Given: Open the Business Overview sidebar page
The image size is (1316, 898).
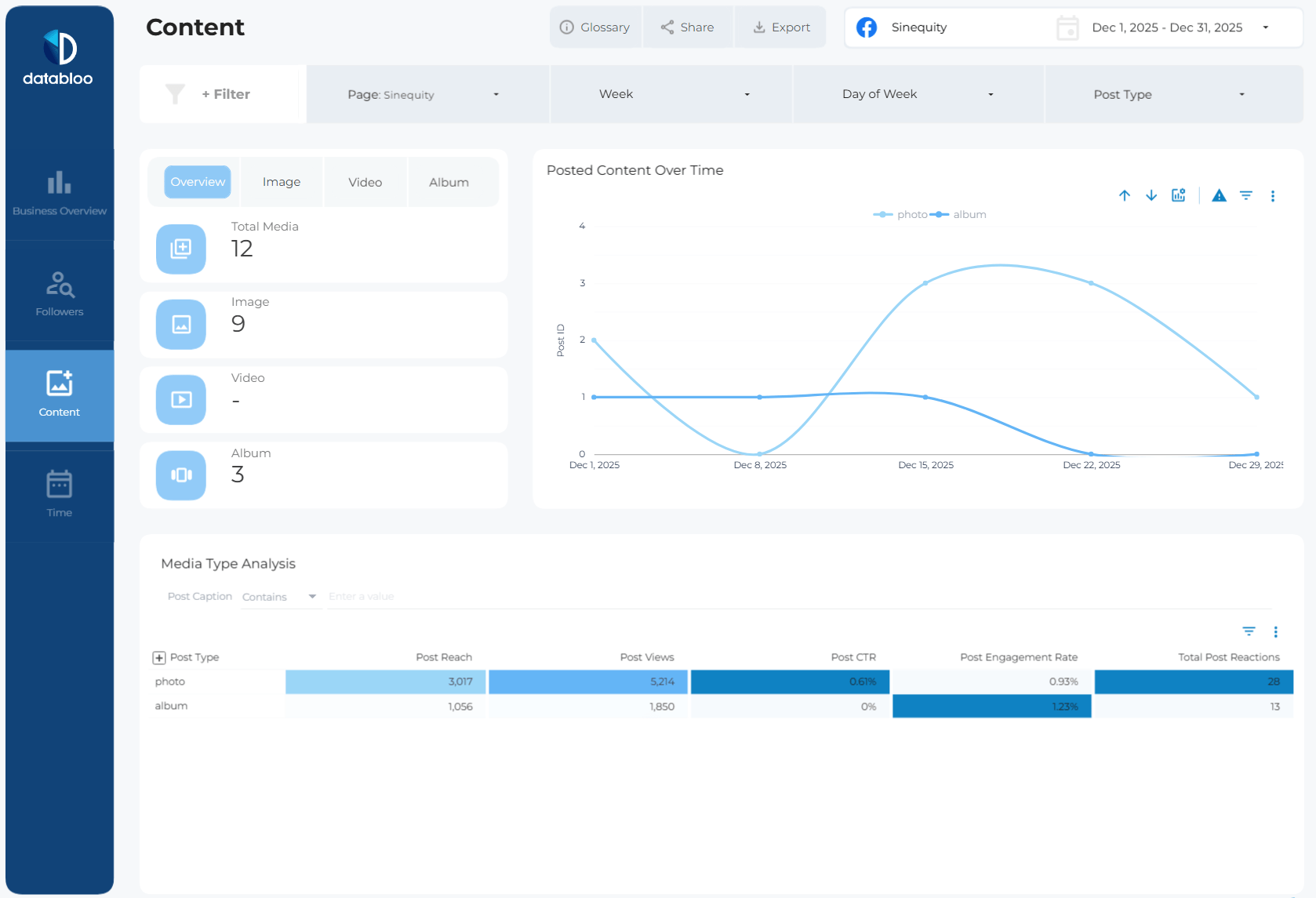Looking at the screenshot, I should pos(60,194).
